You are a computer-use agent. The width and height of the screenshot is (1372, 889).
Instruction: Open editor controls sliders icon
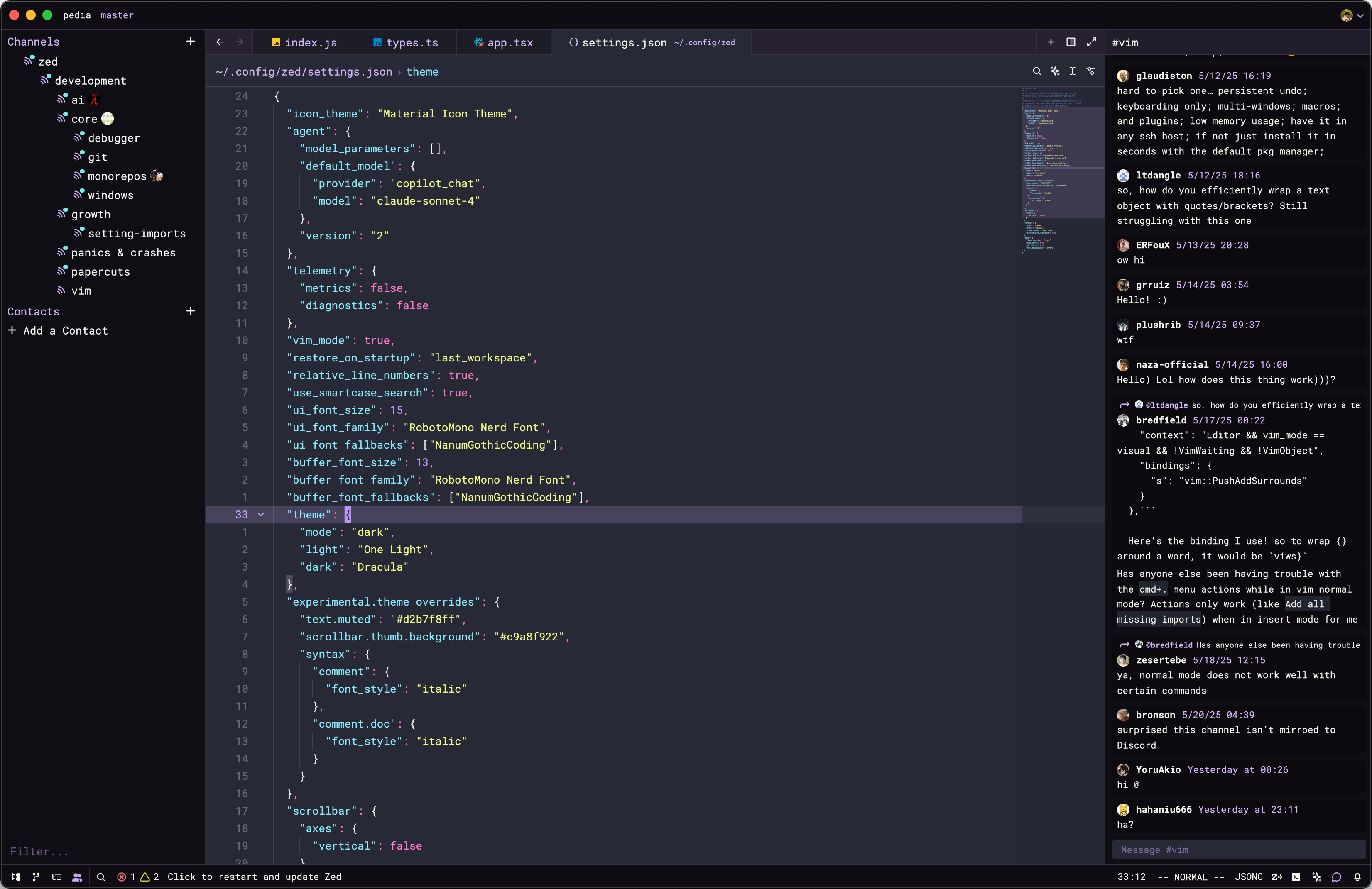(x=1091, y=71)
